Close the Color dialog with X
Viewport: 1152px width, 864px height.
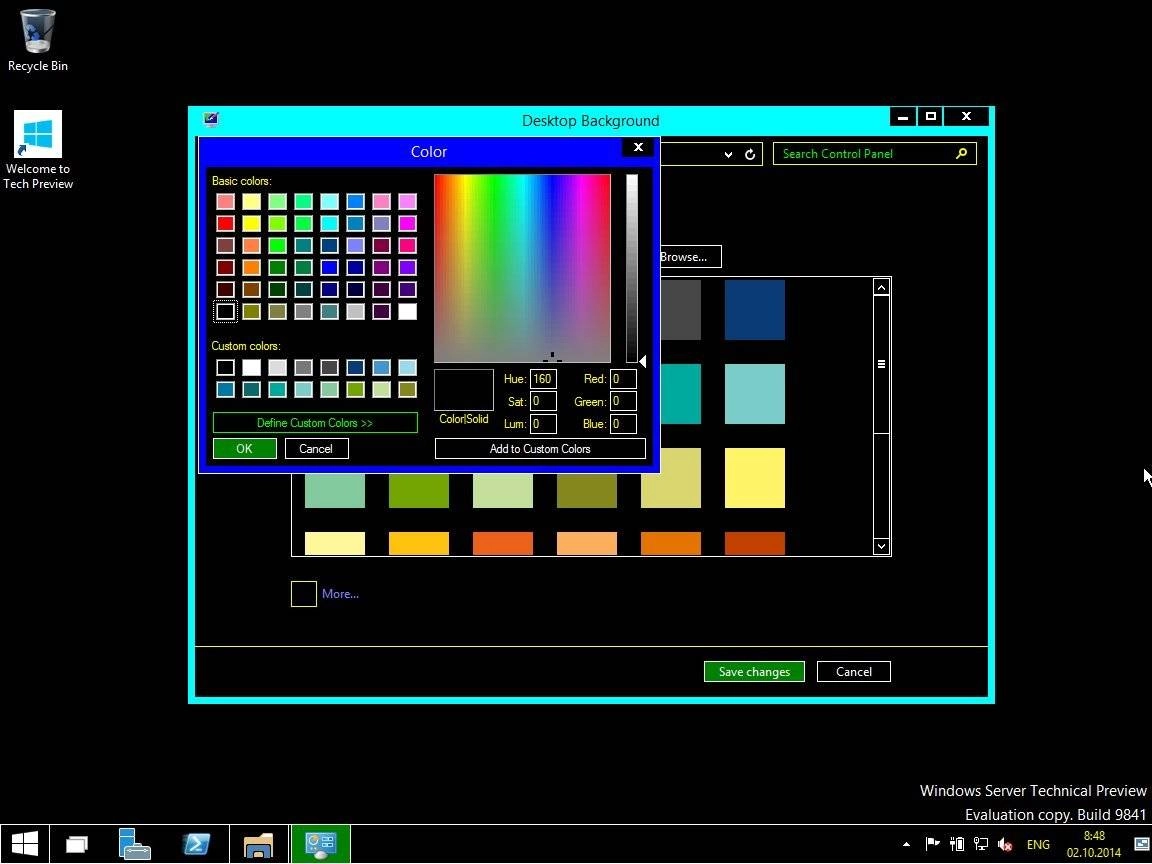[638, 148]
